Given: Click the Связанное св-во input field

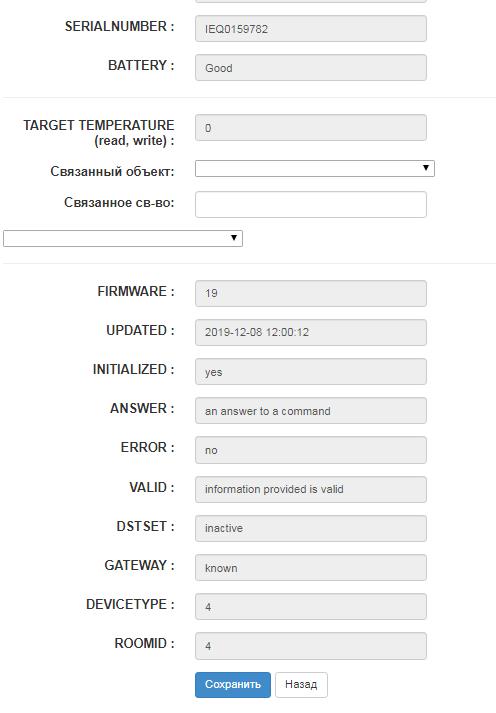Looking at the screenshot, I should (311, 204).
